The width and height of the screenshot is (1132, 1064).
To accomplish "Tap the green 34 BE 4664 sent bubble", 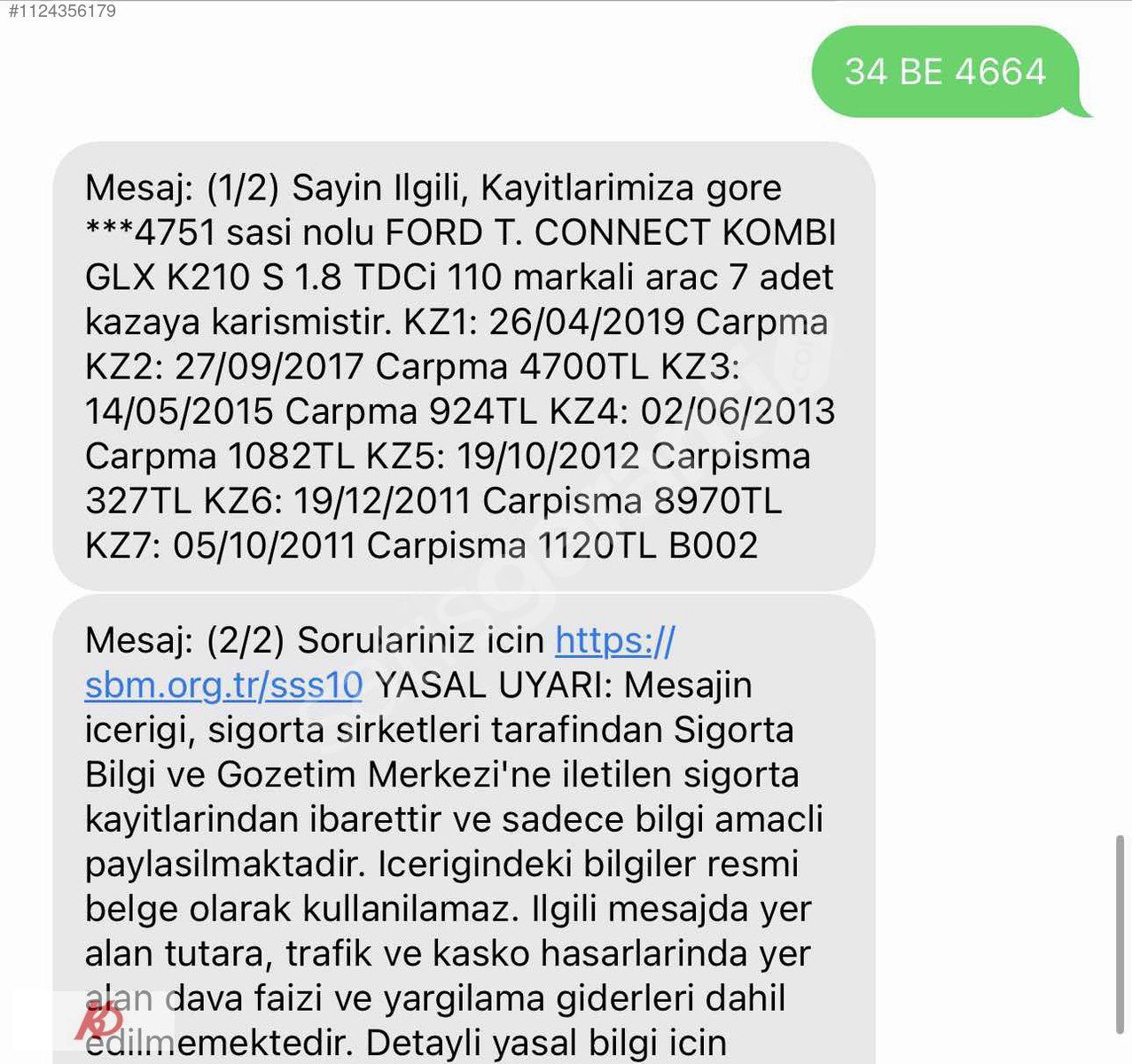I will 948,72.
